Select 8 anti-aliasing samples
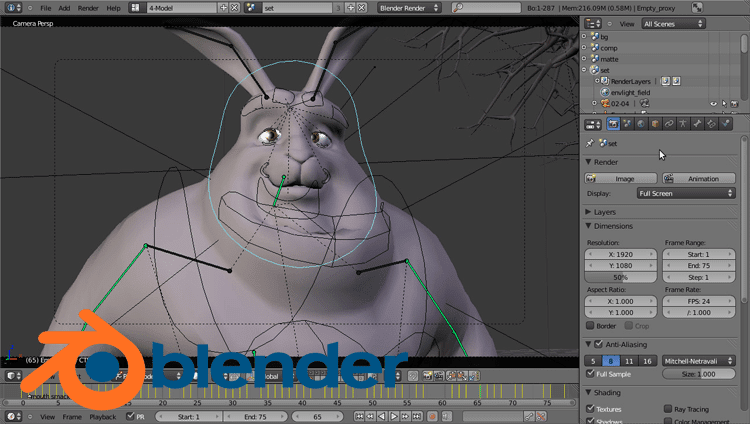Viewport: 750px width, 424px height. (611, 361)
